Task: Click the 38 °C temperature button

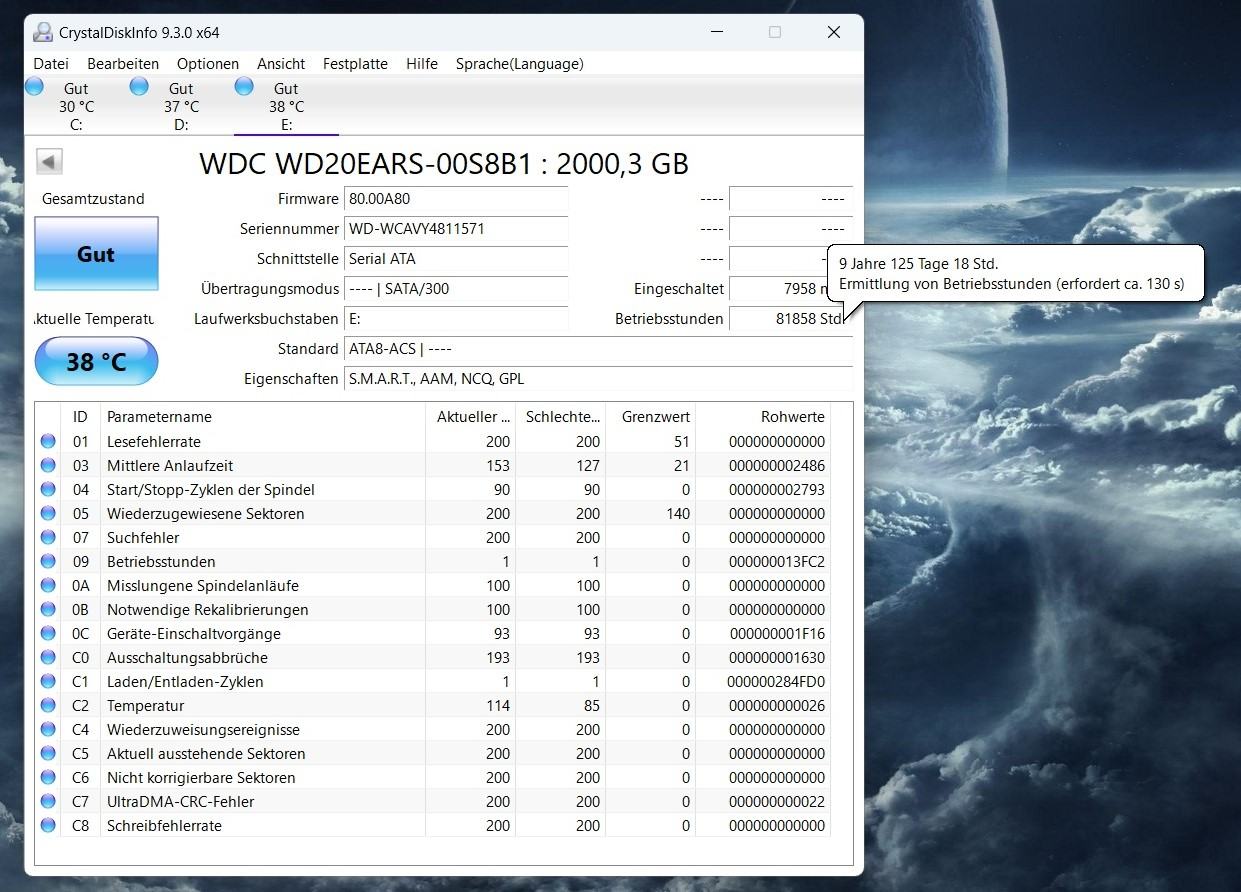Action: [x=96, y=361]
